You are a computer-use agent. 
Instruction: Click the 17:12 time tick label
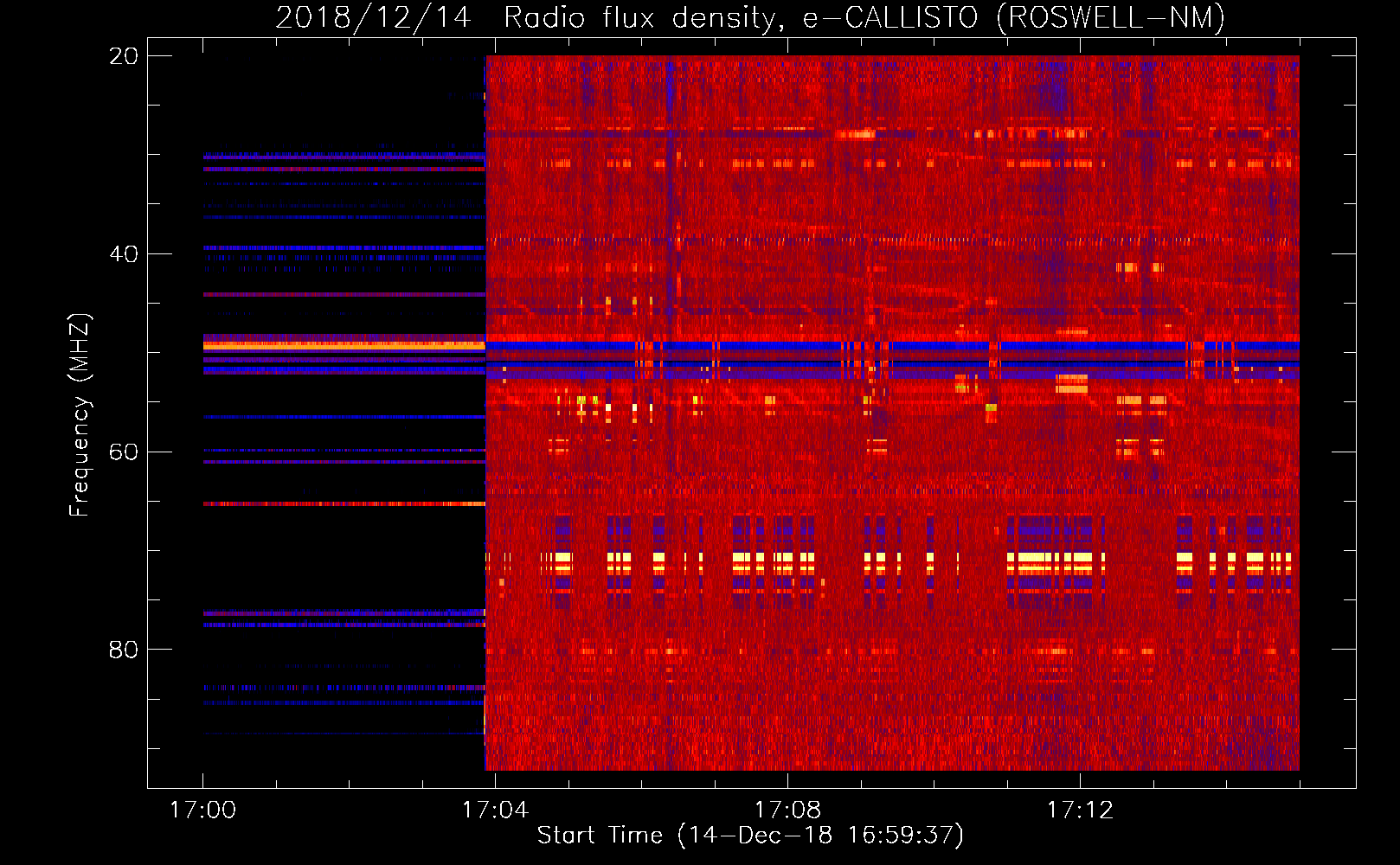[1080, 811]
